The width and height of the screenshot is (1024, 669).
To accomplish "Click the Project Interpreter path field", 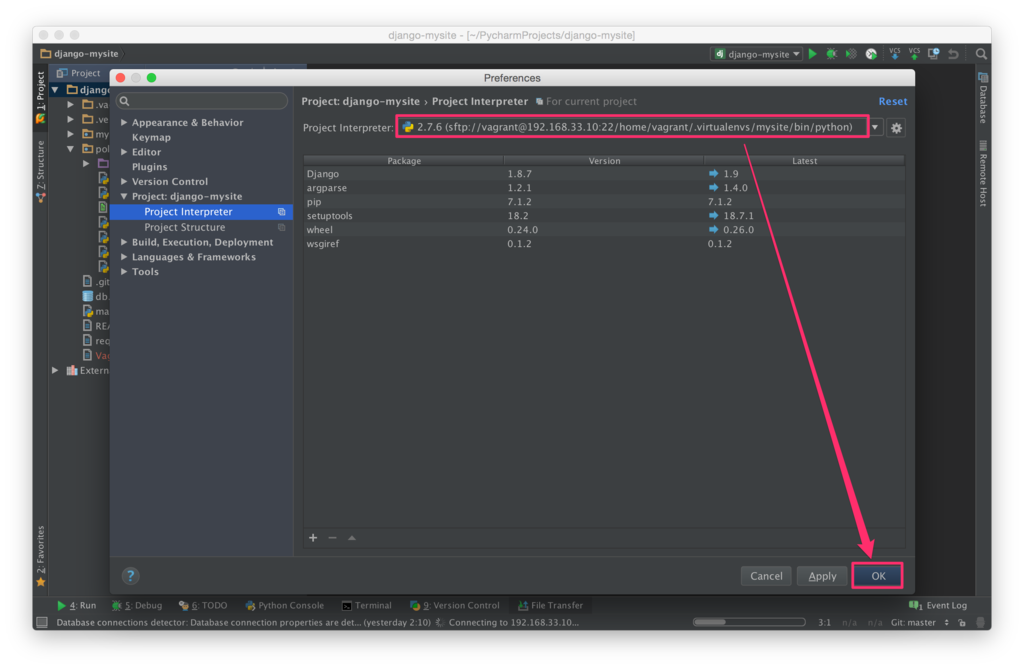I will tap(632, 127).
